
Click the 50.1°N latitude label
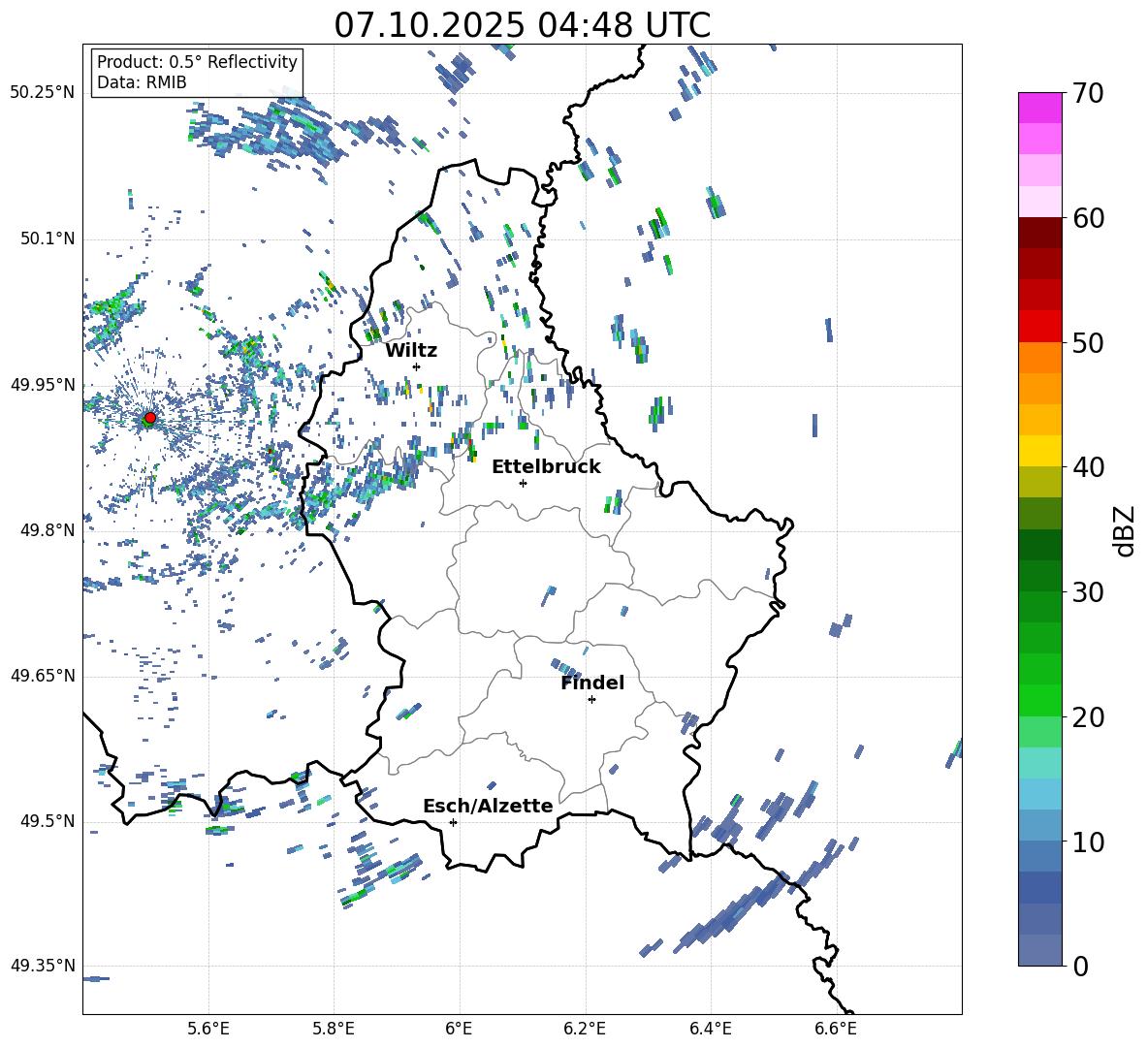47,238
